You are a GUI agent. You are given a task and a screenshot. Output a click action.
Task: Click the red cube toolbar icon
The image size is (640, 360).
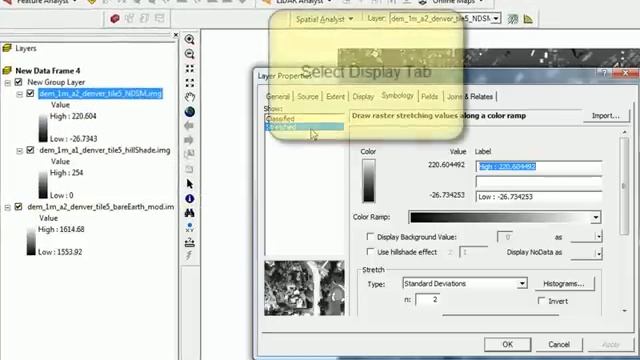pos(115,18)
